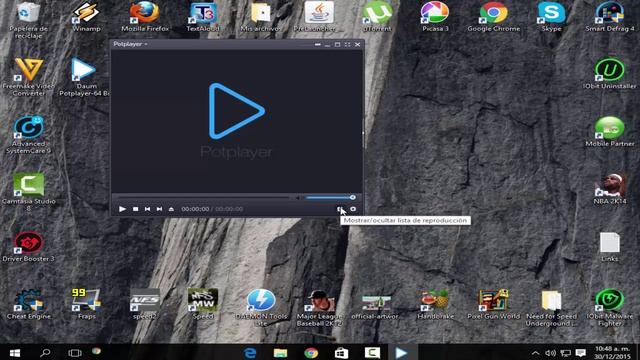Screen dimensions: 640x360
Task: Switch to PotPlayer taskbar button
Action: [x=402, y=353]
